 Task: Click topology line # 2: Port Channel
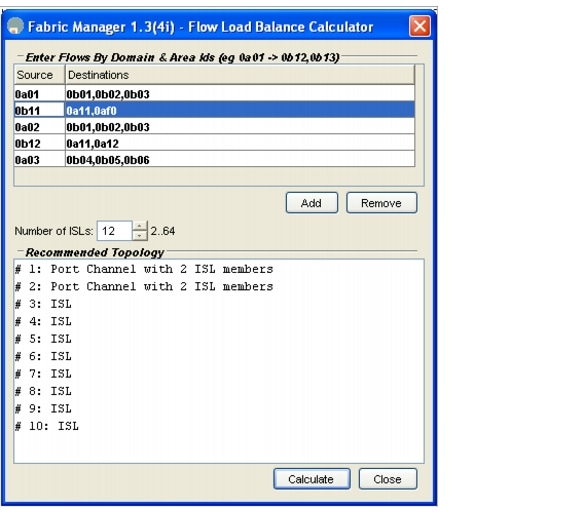point(144,286)
